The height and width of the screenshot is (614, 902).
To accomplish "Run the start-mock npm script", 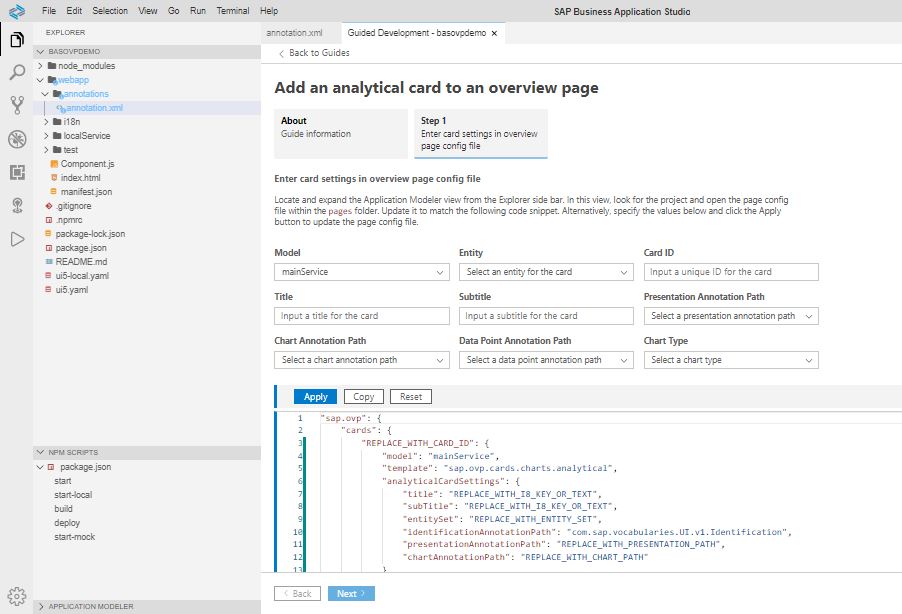I will [74, 537].
